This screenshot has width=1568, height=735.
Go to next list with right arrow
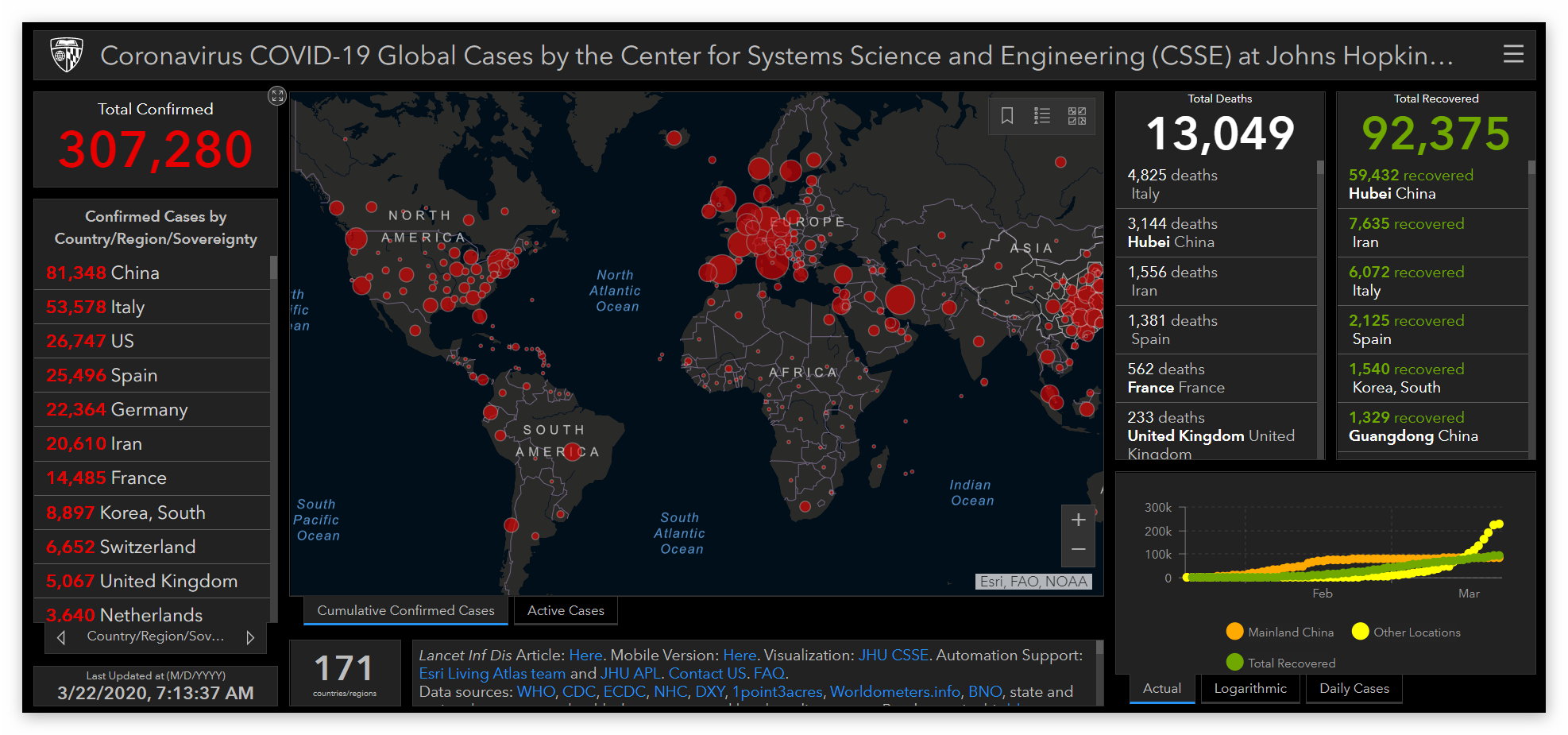(x=250, y=637)
